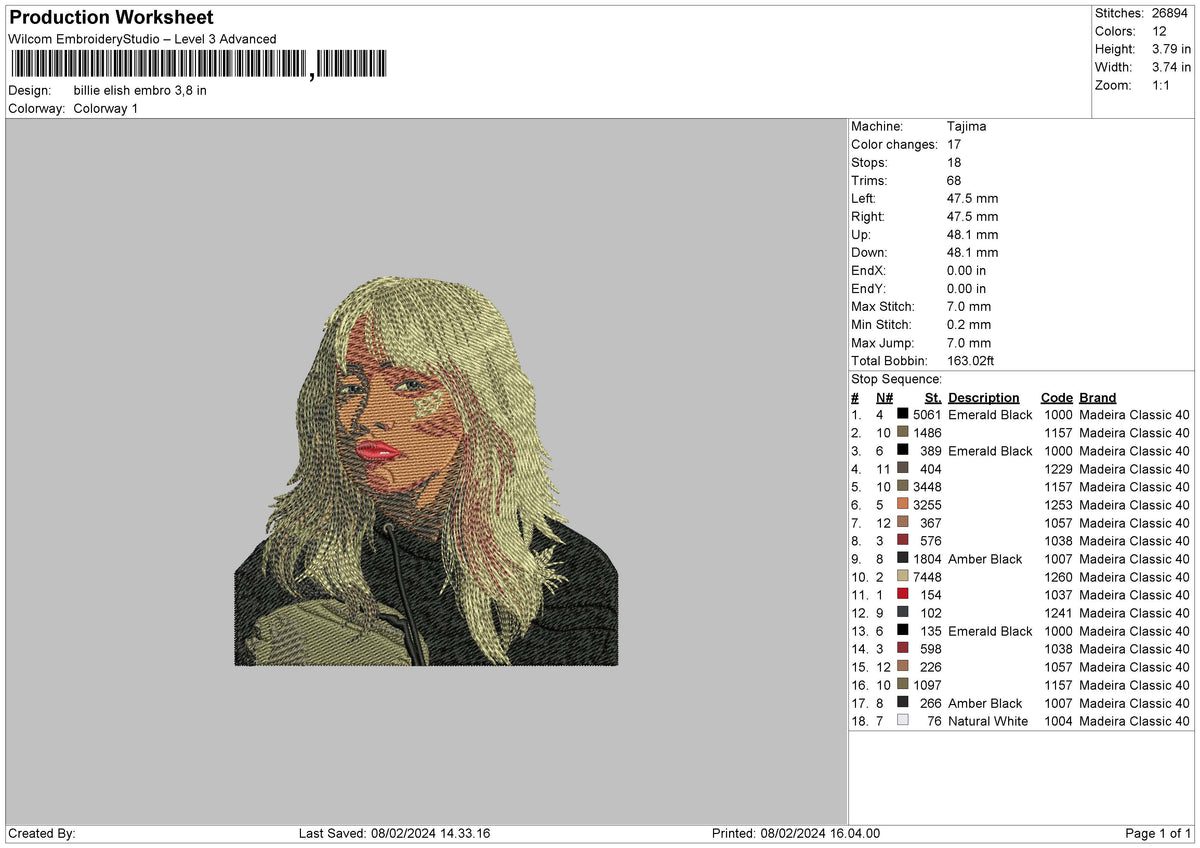Click the Page 1 of 1 indicator

(x=1157, y=833)
